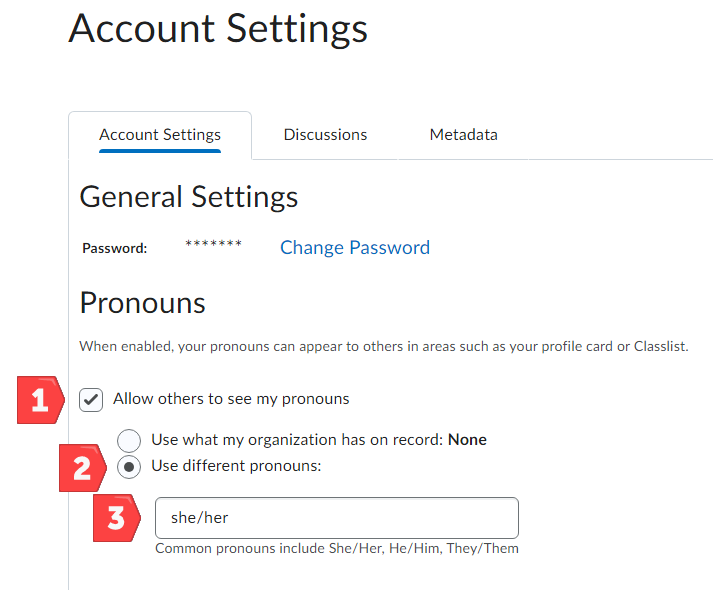Screen dimensions: 713x590
Task: Switch to the Discussions tab
Action: pos(325,135)
